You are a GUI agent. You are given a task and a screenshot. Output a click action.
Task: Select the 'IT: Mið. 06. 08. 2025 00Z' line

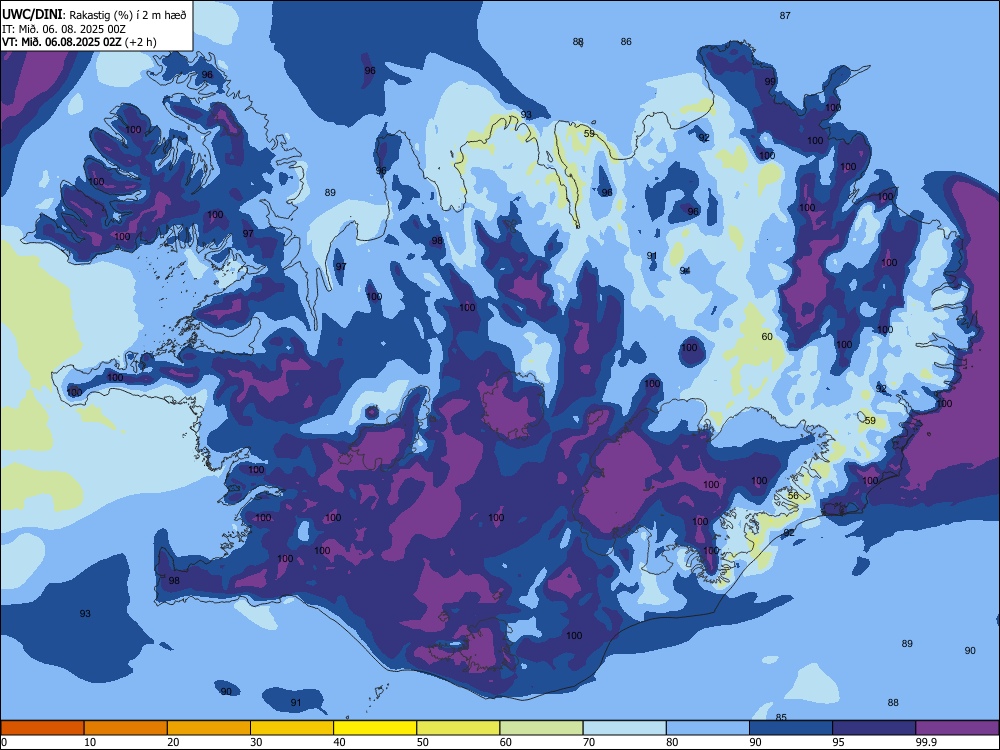point(64,29)
